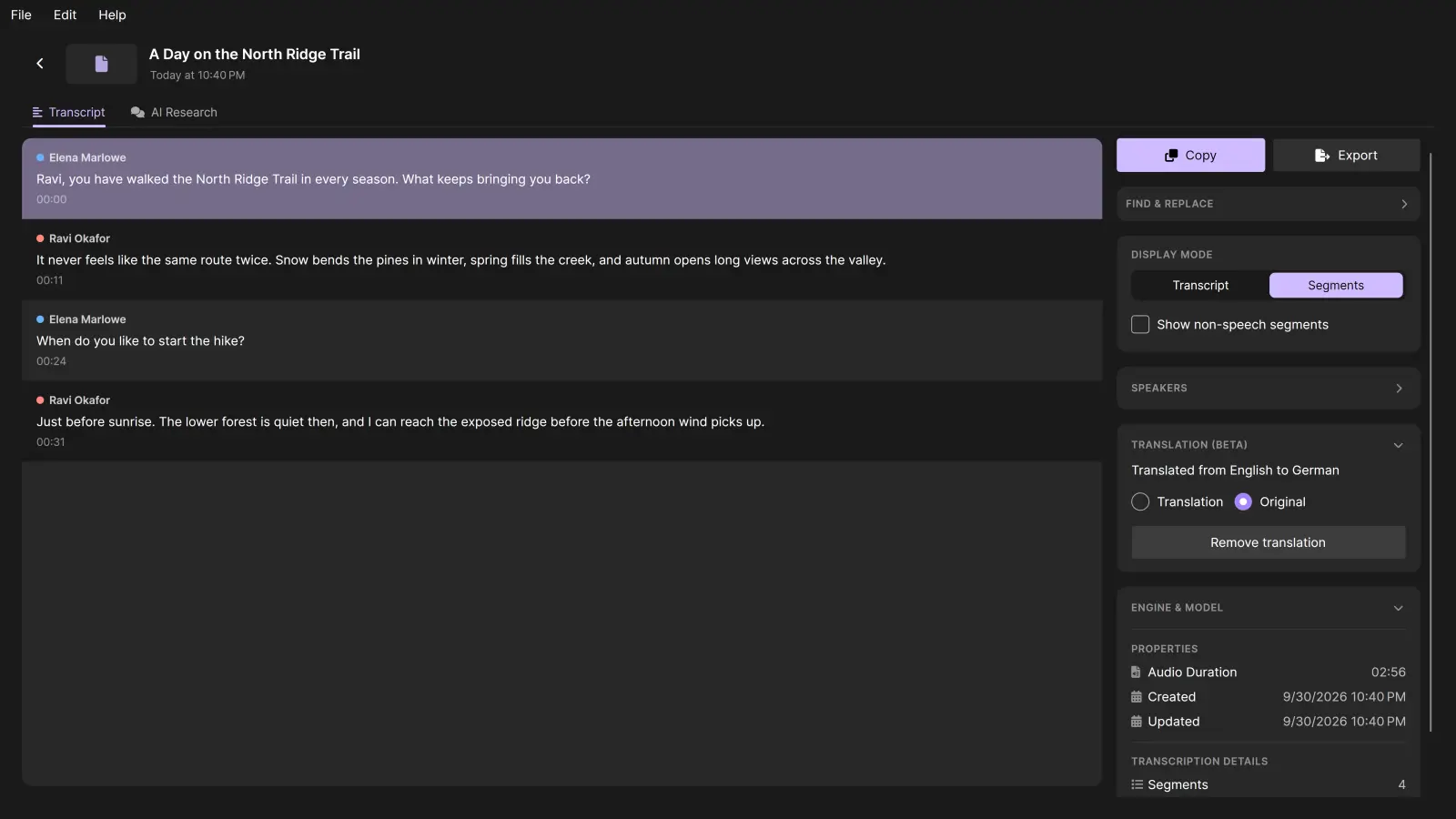
Task: Click Ravi Okafor's name at 00:31 segment
Action: [x=79, y=400]
